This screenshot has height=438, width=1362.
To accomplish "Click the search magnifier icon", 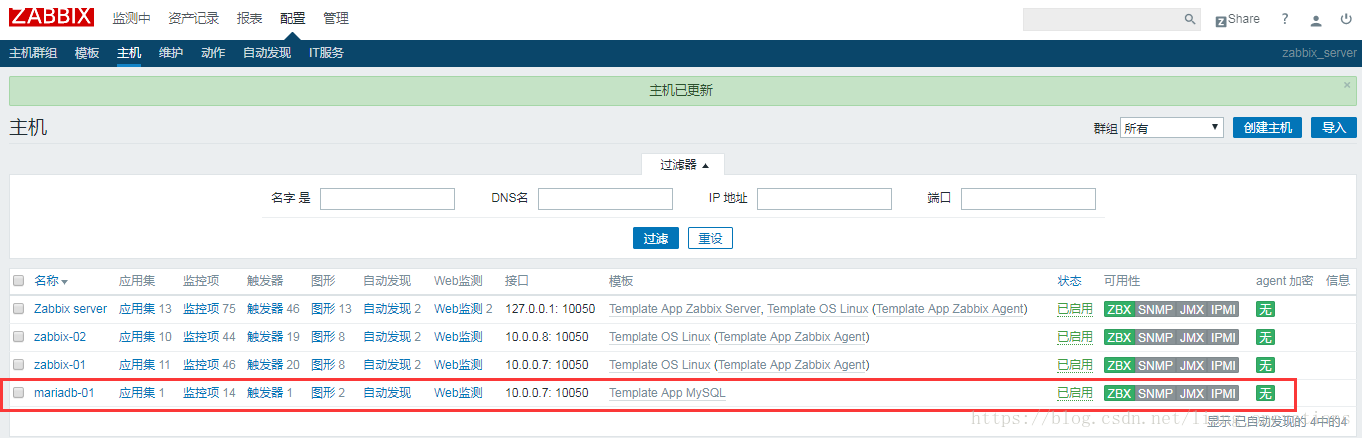I will [1190, 19].
